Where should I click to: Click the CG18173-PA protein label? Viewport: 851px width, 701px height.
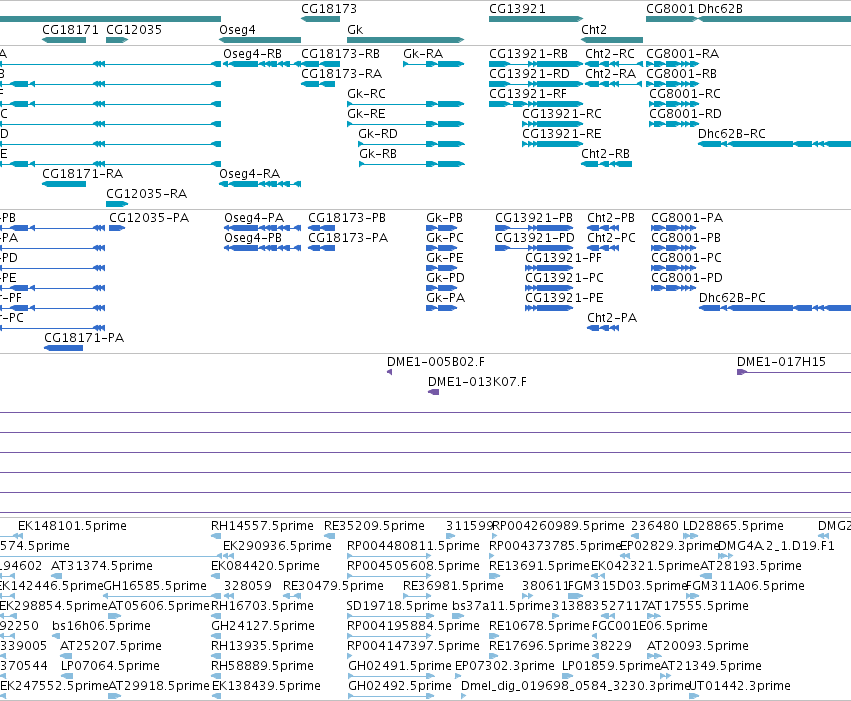[348, 238]
